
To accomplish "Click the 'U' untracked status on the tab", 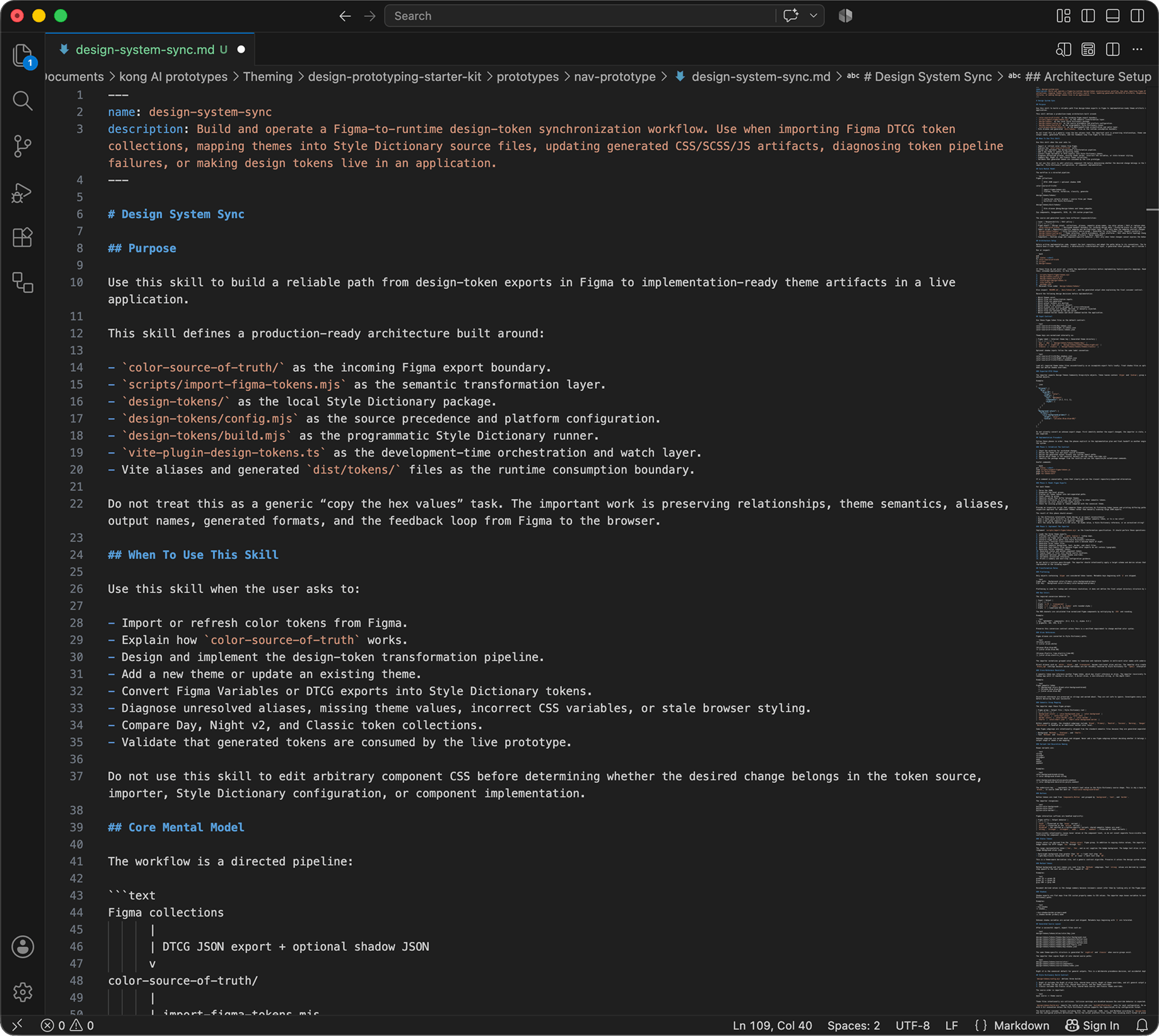I will (223, 50).
